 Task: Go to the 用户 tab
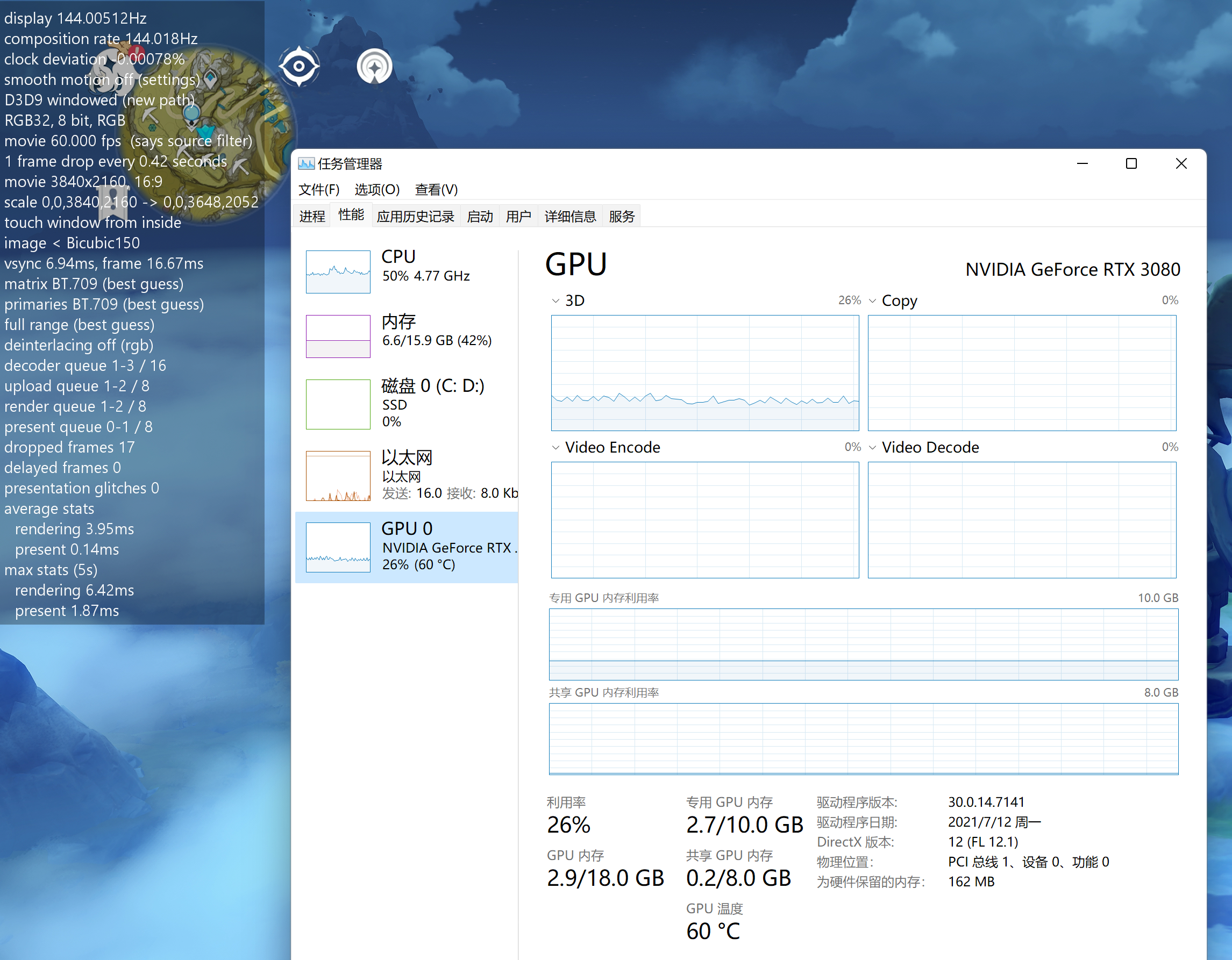(x=518, y=216)
